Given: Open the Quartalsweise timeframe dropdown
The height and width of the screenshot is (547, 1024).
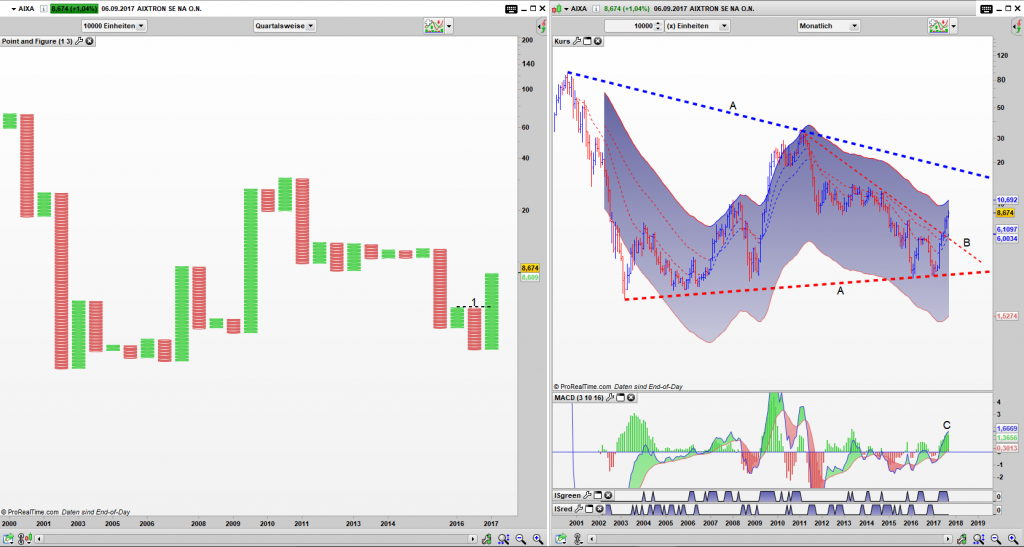Looking at the screenshot, I should pyautogui.click(x=285, y=25).
